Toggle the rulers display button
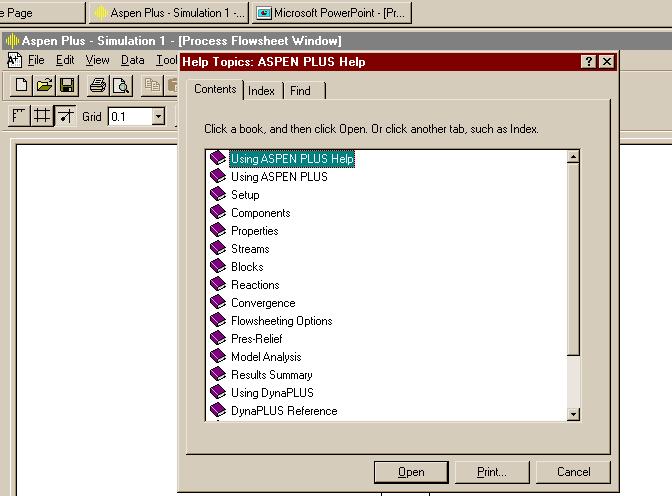This screenshot has width=672, height=496. click(19, 116)
